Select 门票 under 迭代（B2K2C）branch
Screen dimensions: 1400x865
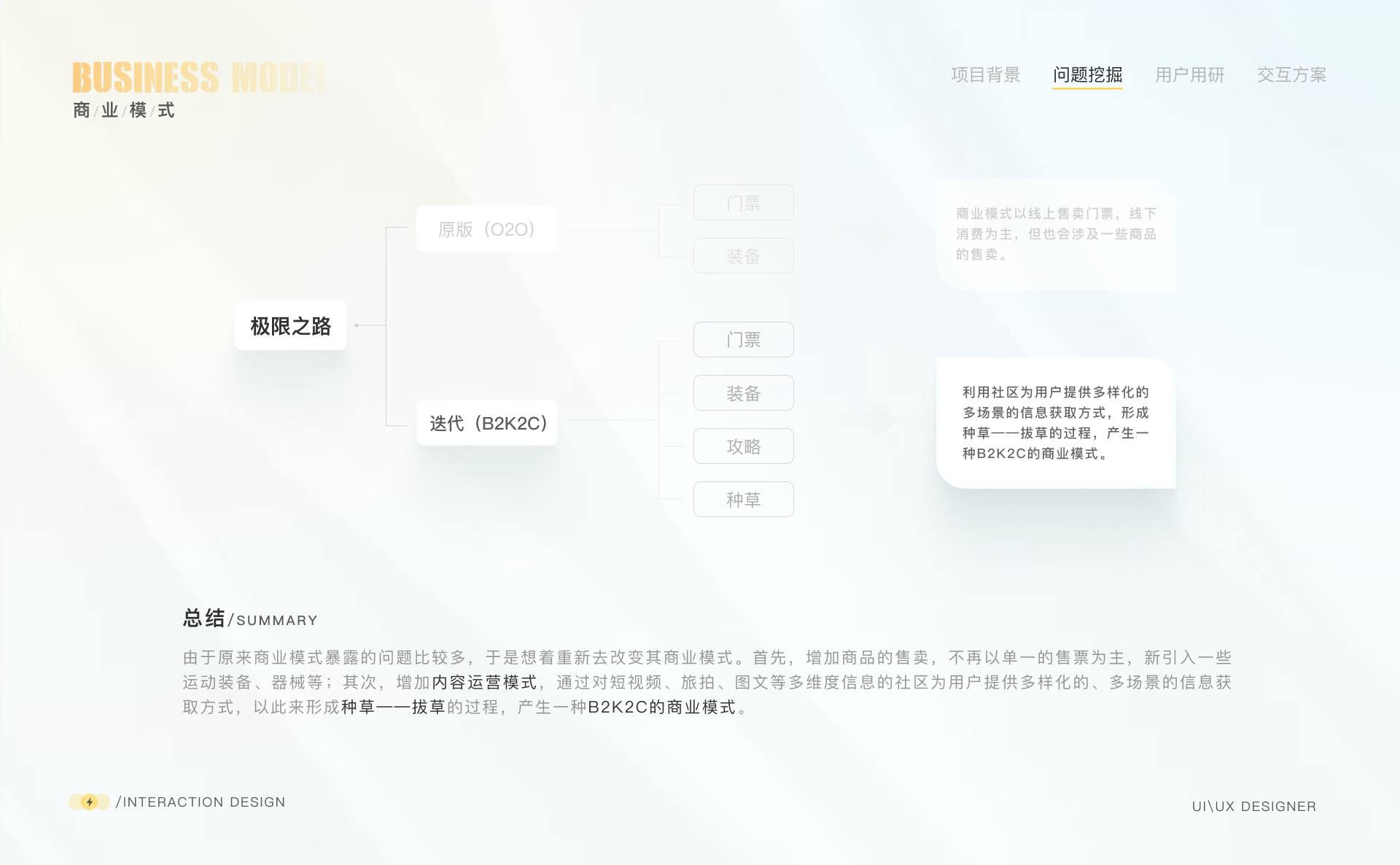point(743,339)
